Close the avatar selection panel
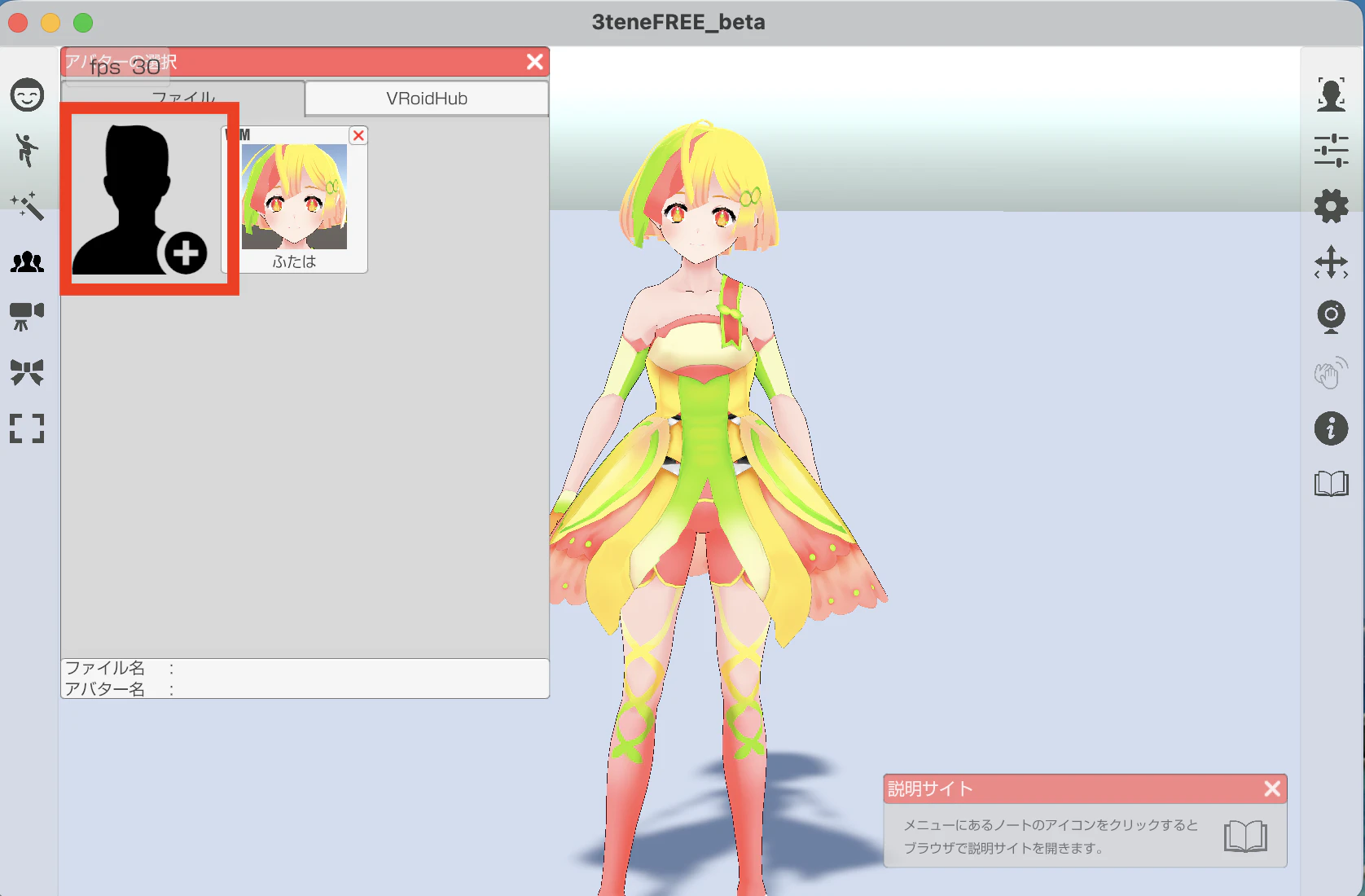Screen dimensions: 1365x896 tap(535, 62)
